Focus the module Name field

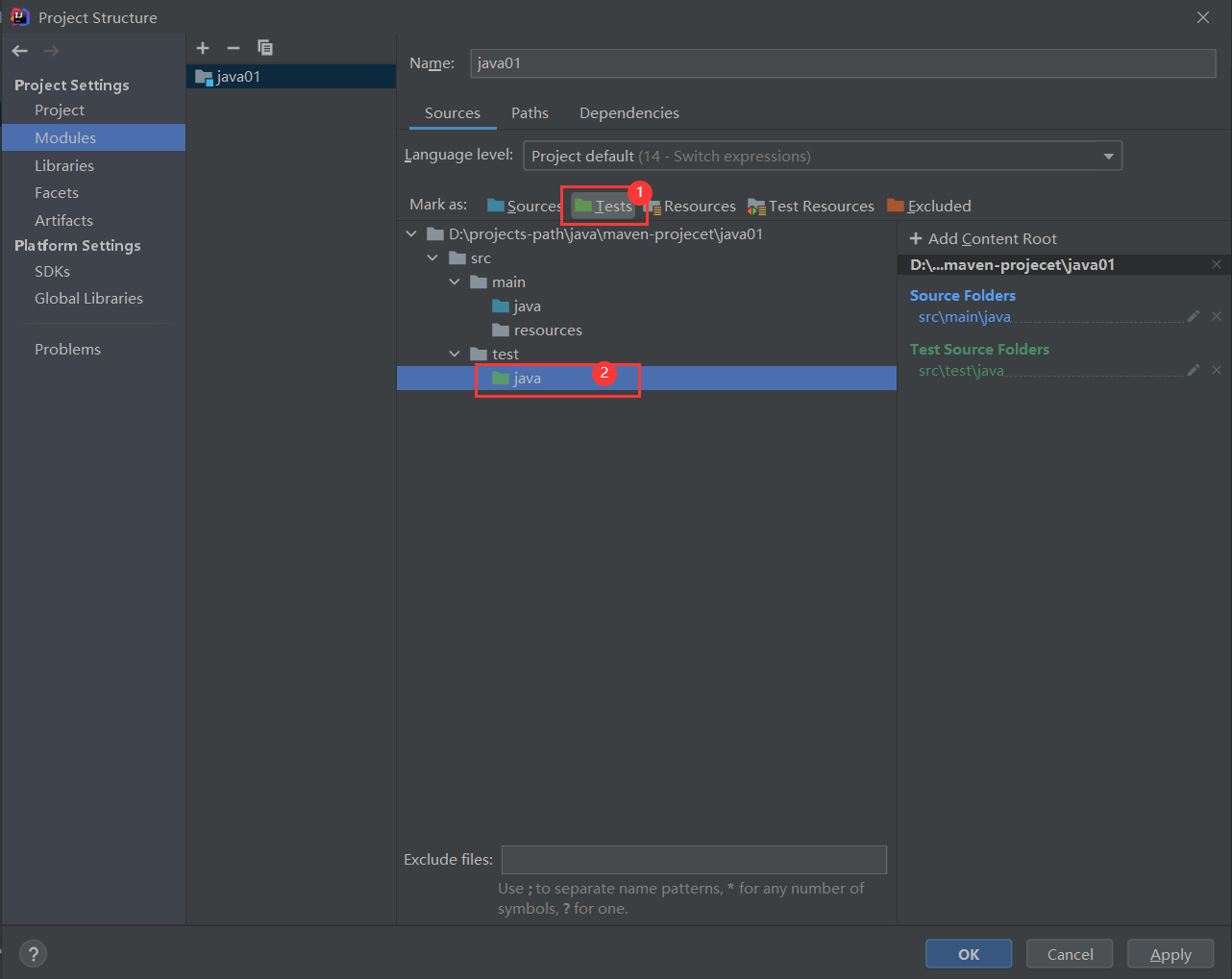tap(843, 63)
